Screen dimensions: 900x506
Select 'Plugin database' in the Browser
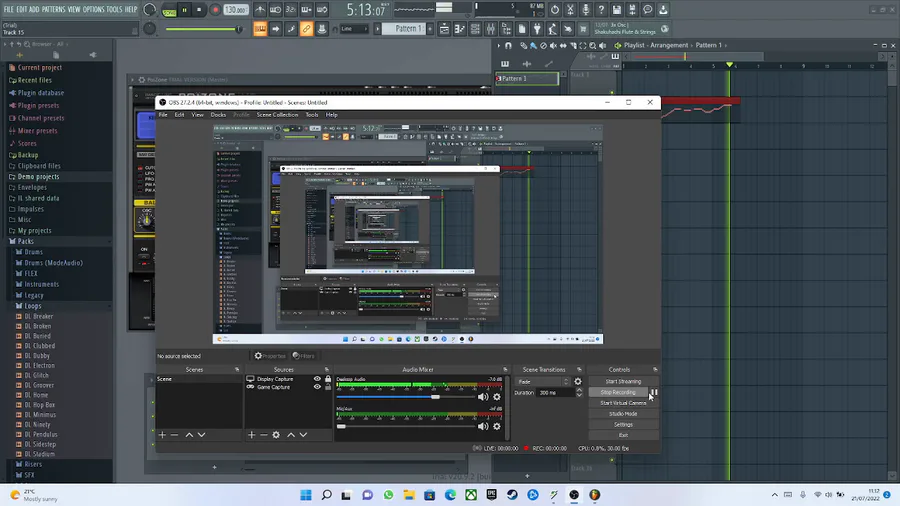40,93
